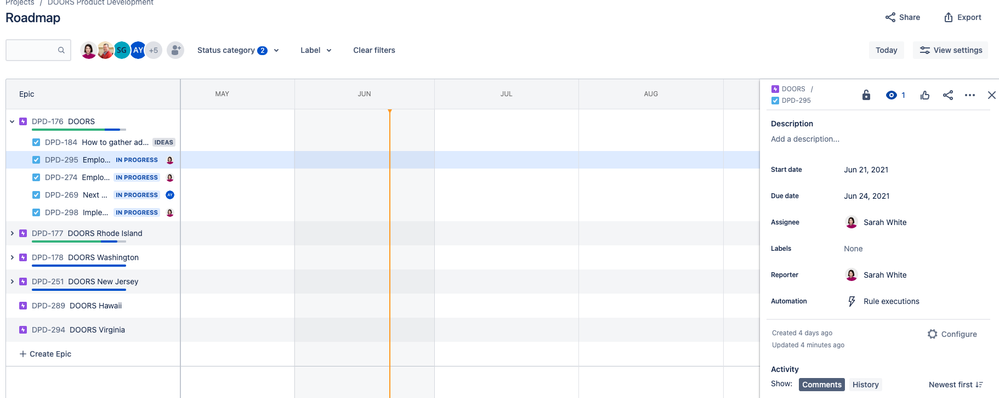The image size is (999, 398).
Task: Click the lock restrictions icon
Action: click(x=866, y=95)
